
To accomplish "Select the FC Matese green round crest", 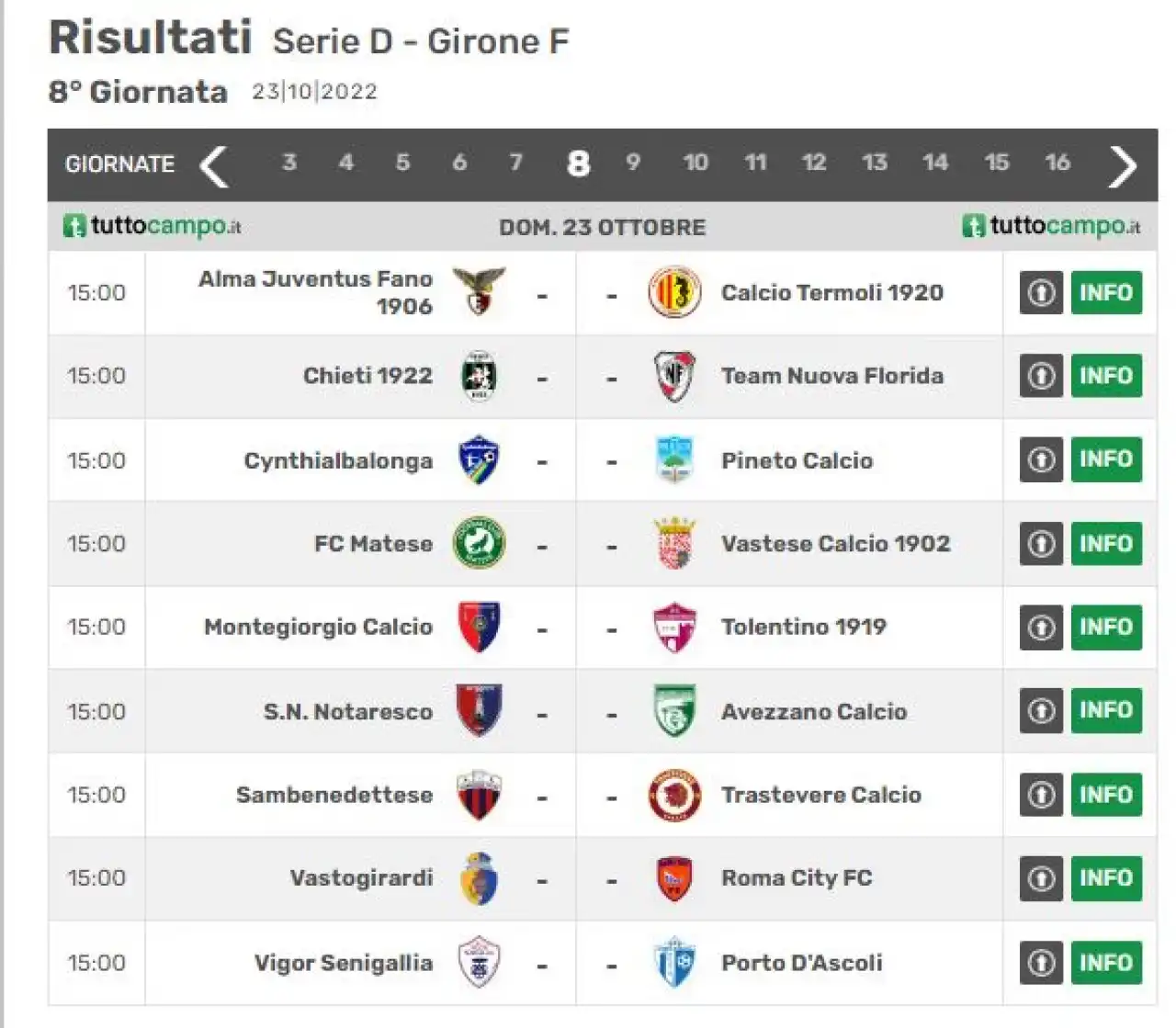I will 480,543.
